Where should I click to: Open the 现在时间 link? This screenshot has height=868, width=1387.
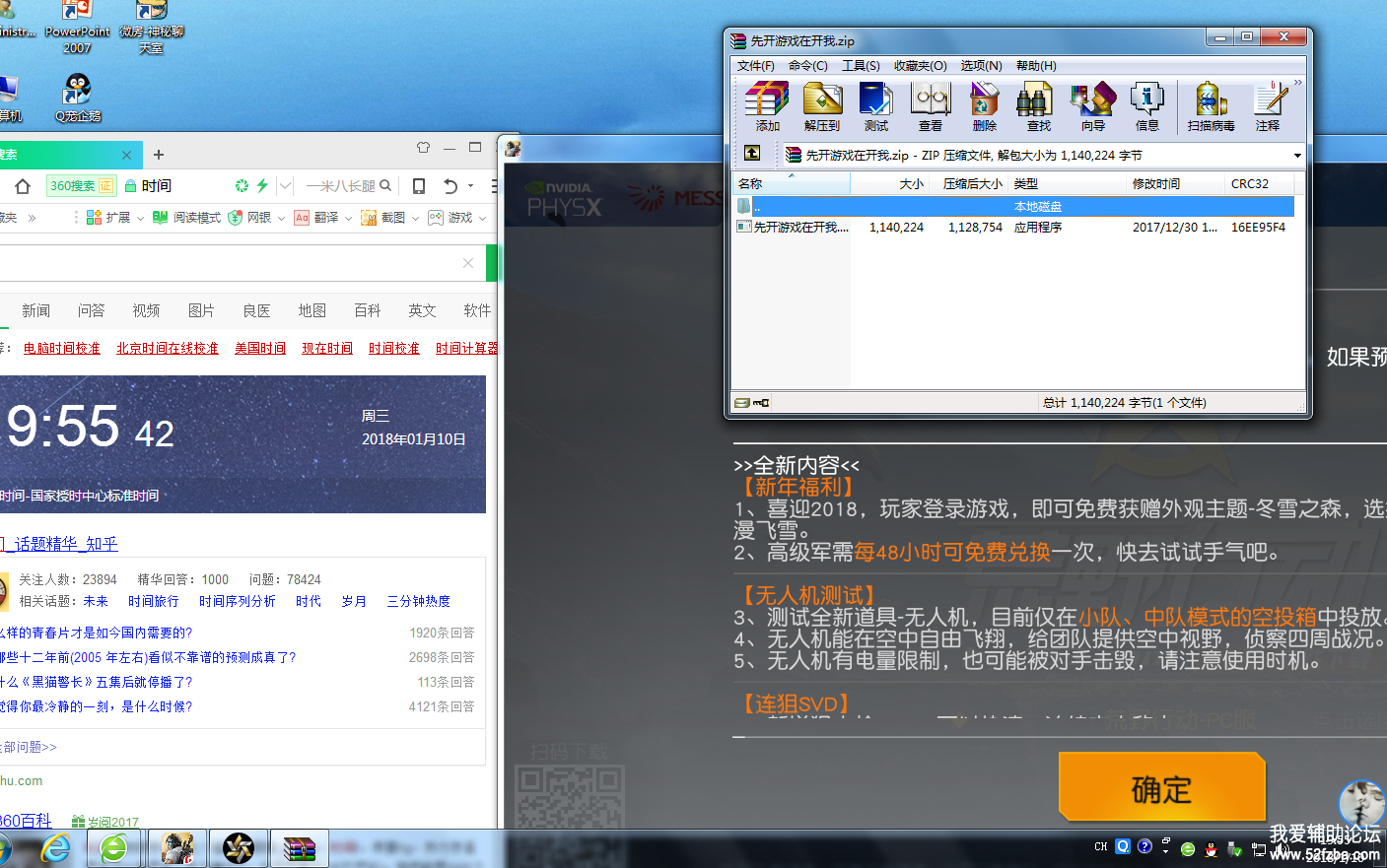327,349
